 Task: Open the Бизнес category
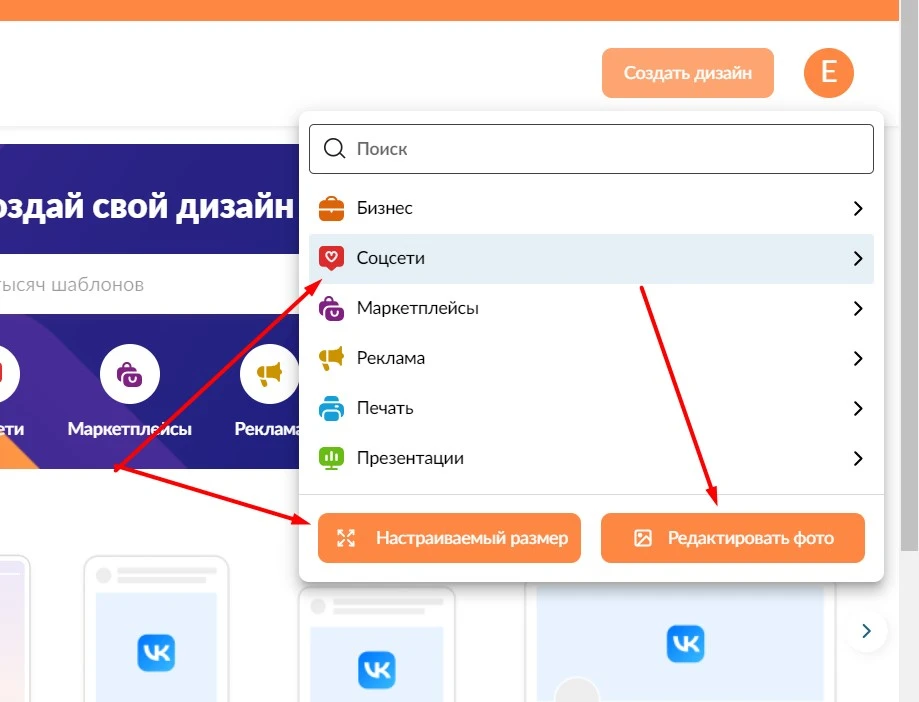[x=591, y=208]
